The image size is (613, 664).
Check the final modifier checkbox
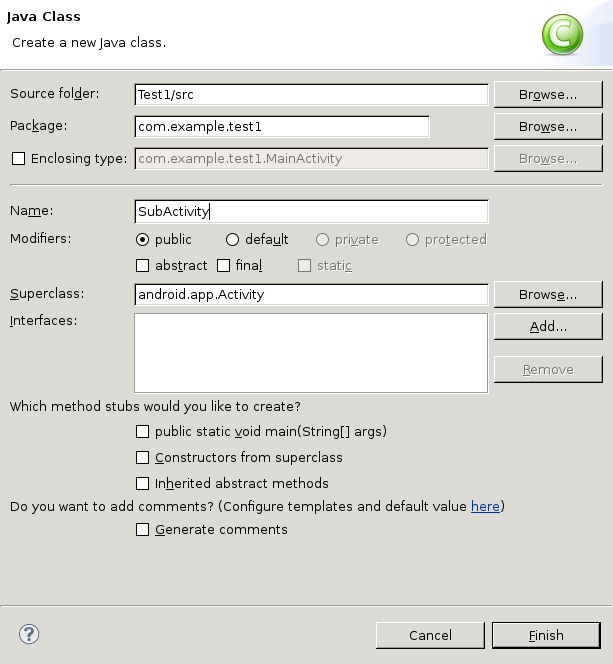pos(224,266)
